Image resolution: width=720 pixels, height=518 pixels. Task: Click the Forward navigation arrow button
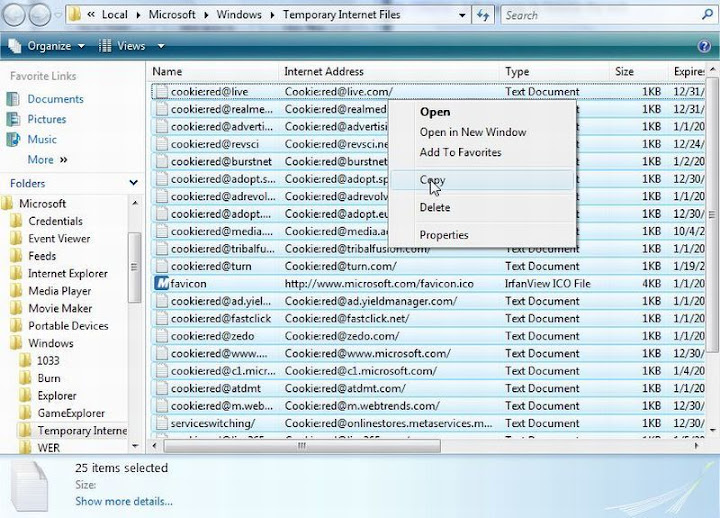tap(40, 15)
